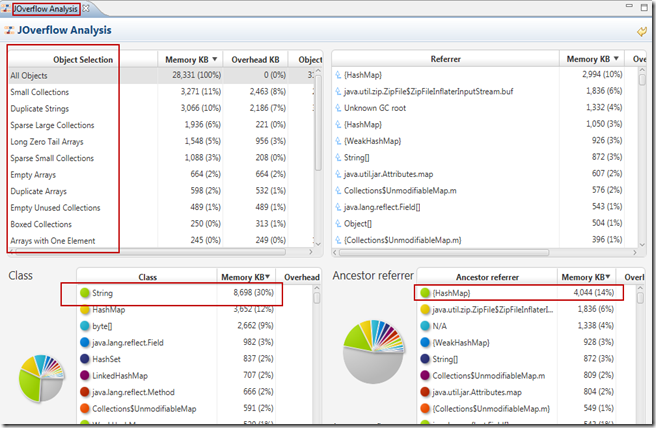Select the byte[] class row
Viewport: 656px width, 428px height.
[195, 326]
